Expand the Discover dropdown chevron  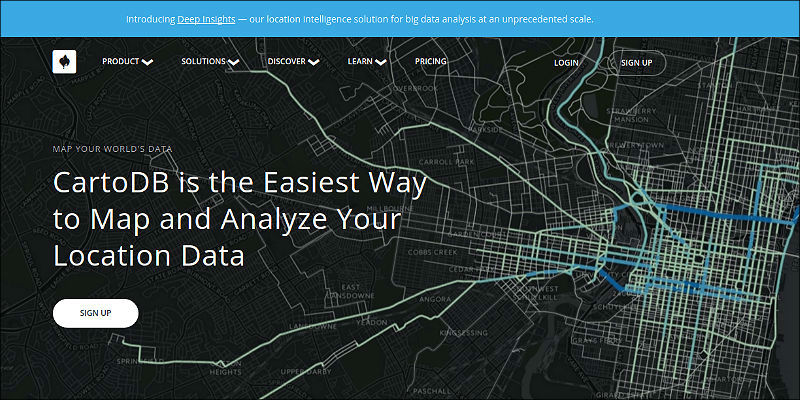314,62
